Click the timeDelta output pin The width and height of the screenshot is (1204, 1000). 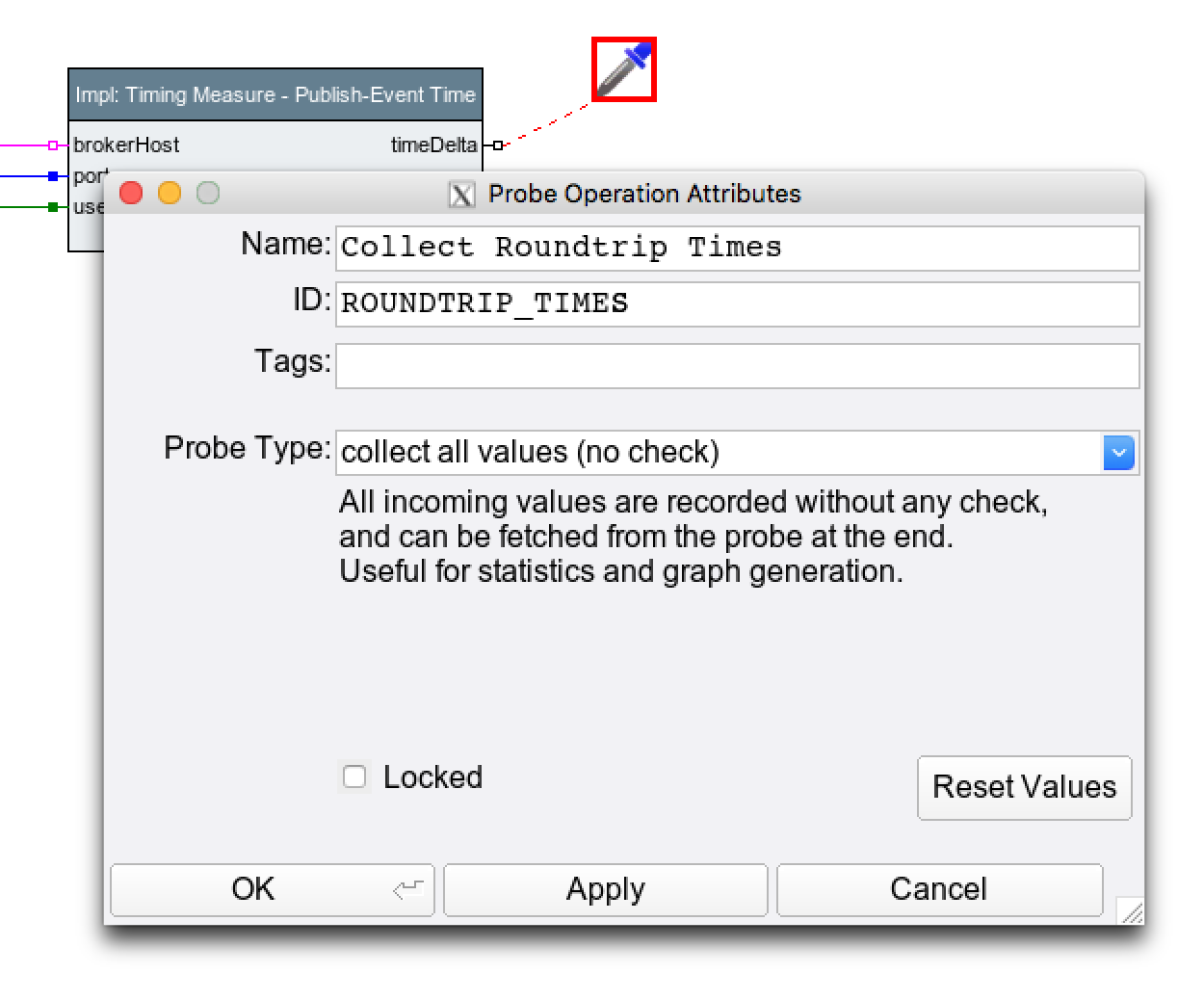(497, 145)
